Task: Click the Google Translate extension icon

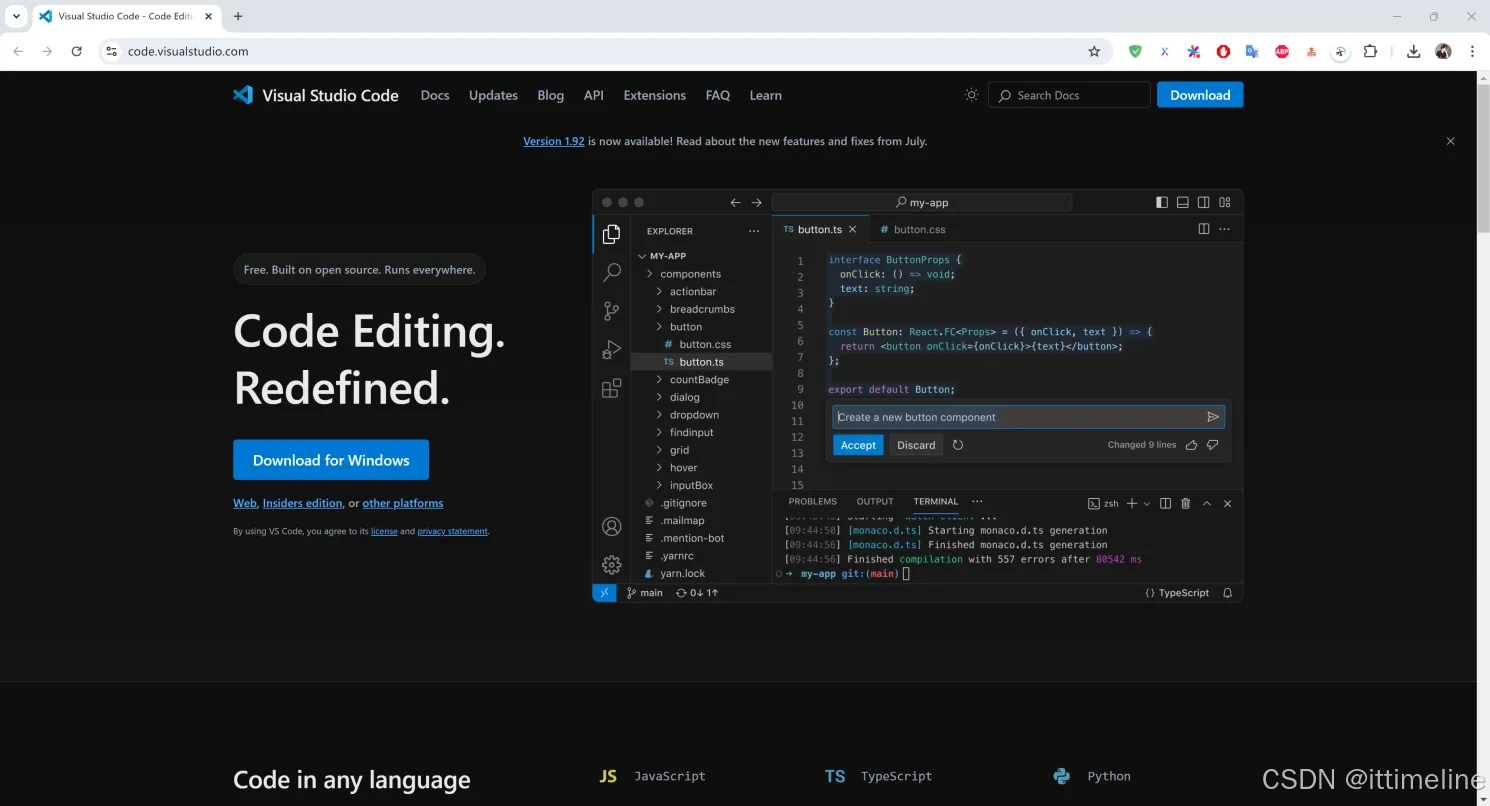Action: coord(1252,51)
